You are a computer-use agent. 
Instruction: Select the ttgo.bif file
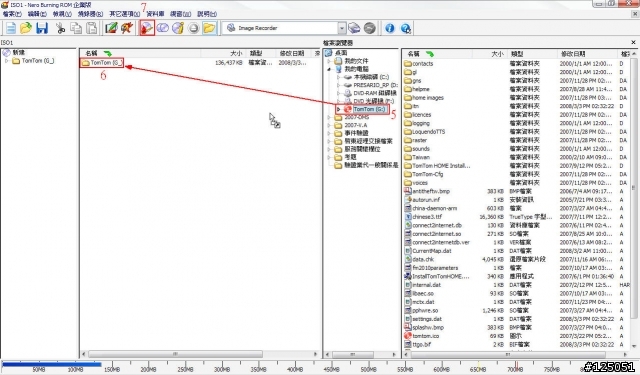click(422, 344)
